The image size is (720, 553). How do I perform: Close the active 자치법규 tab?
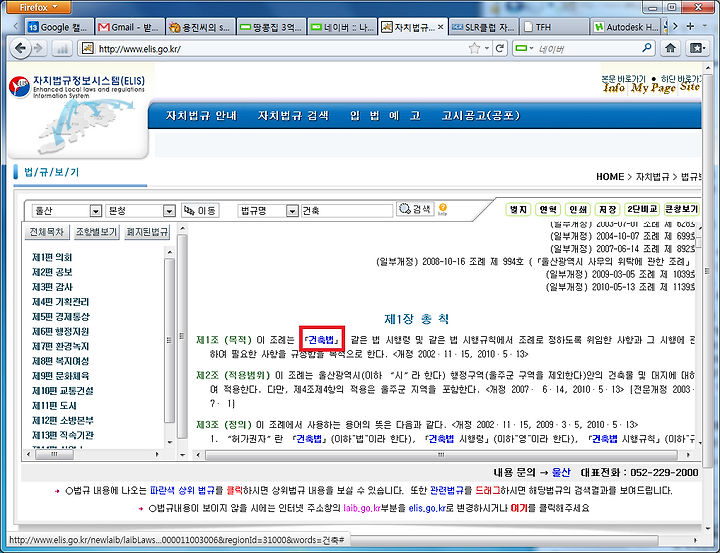(440, 27)
